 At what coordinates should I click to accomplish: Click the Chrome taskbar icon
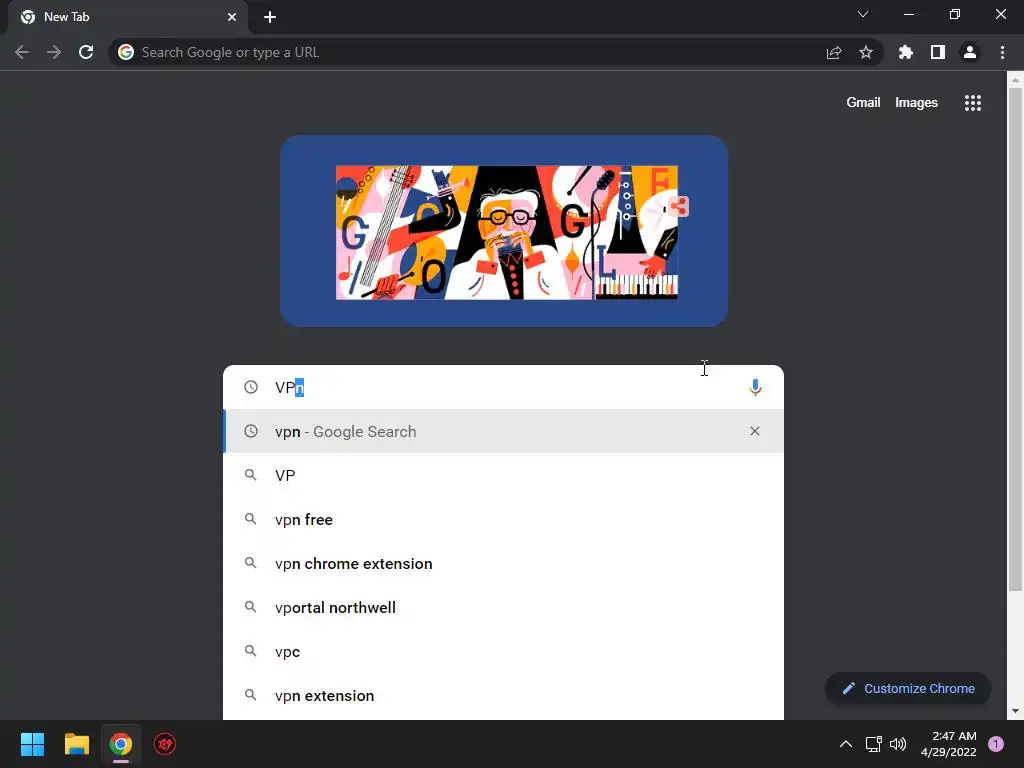pyautogui.click(x=121, y=744)
